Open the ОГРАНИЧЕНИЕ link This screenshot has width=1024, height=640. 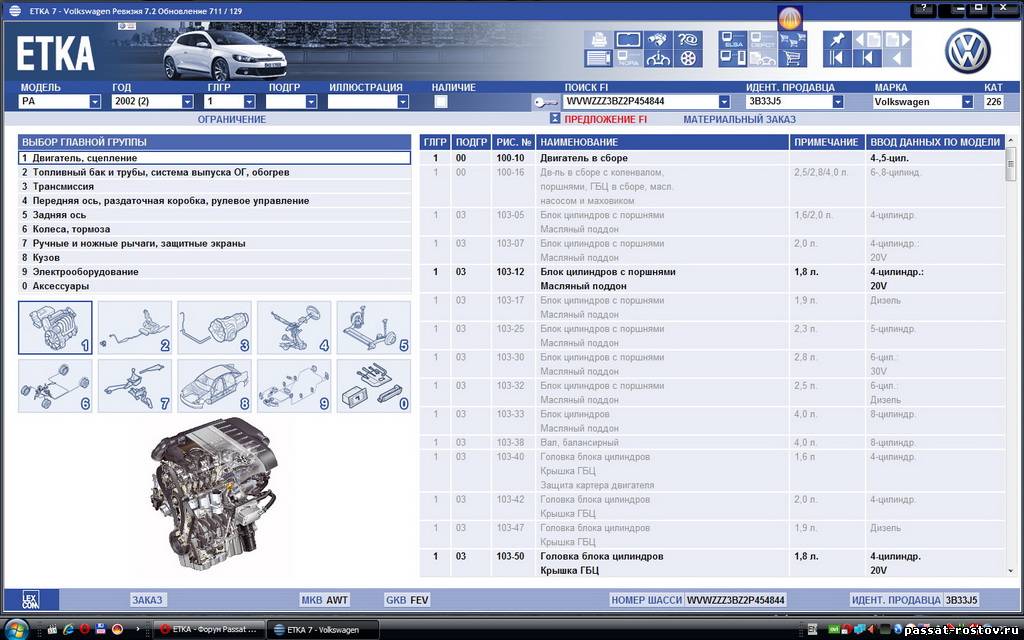[x=232, y=120]
